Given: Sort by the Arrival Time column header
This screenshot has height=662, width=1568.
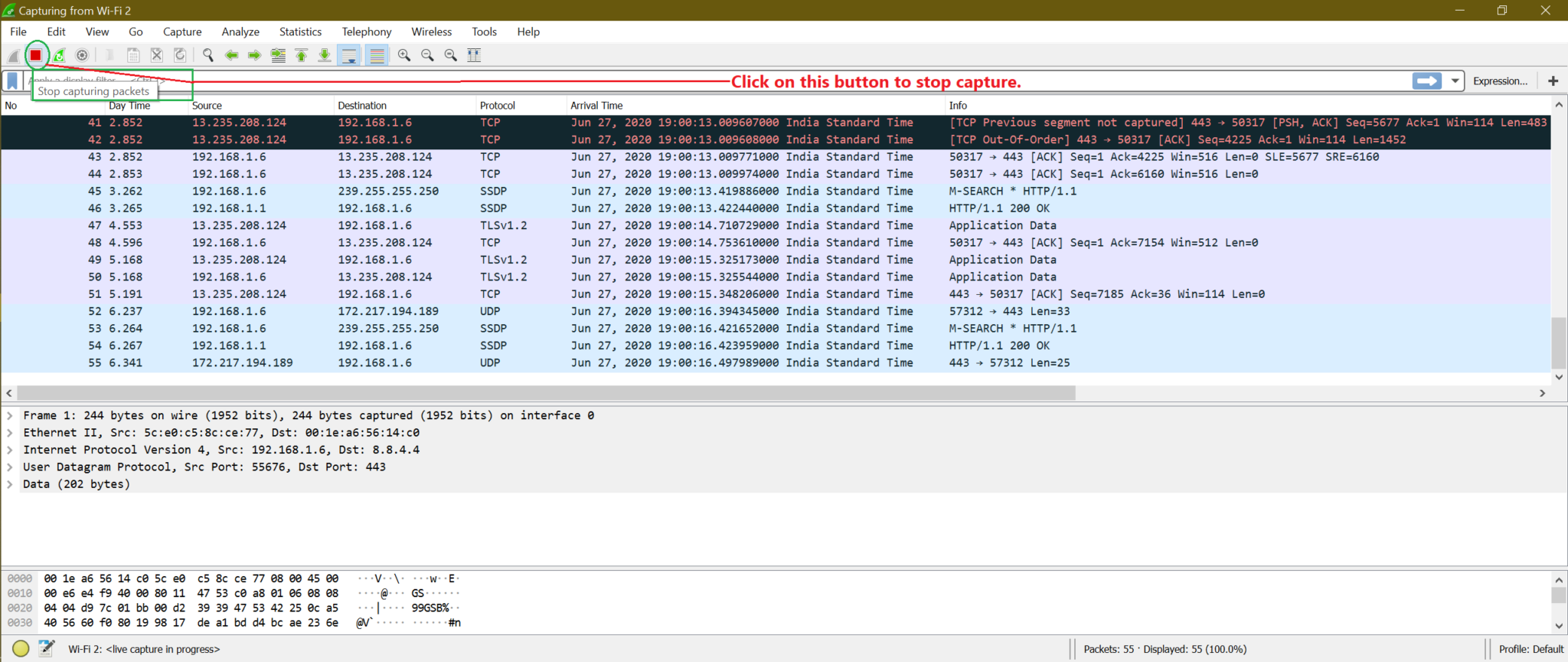Looking at the screenshot, I should click(x=755, y=106).
